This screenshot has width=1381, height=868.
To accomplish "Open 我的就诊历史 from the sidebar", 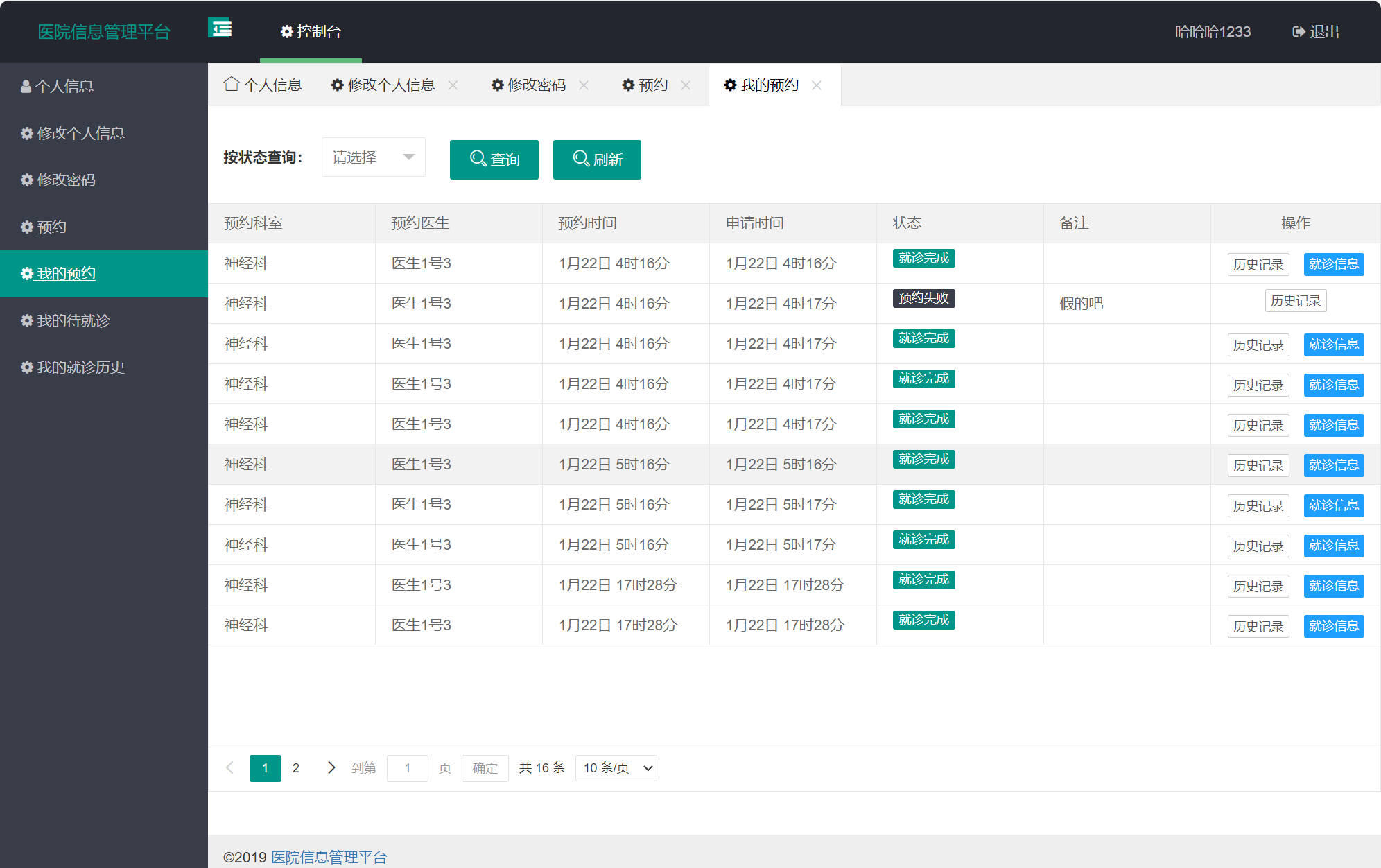I will [x=79, y=367].
